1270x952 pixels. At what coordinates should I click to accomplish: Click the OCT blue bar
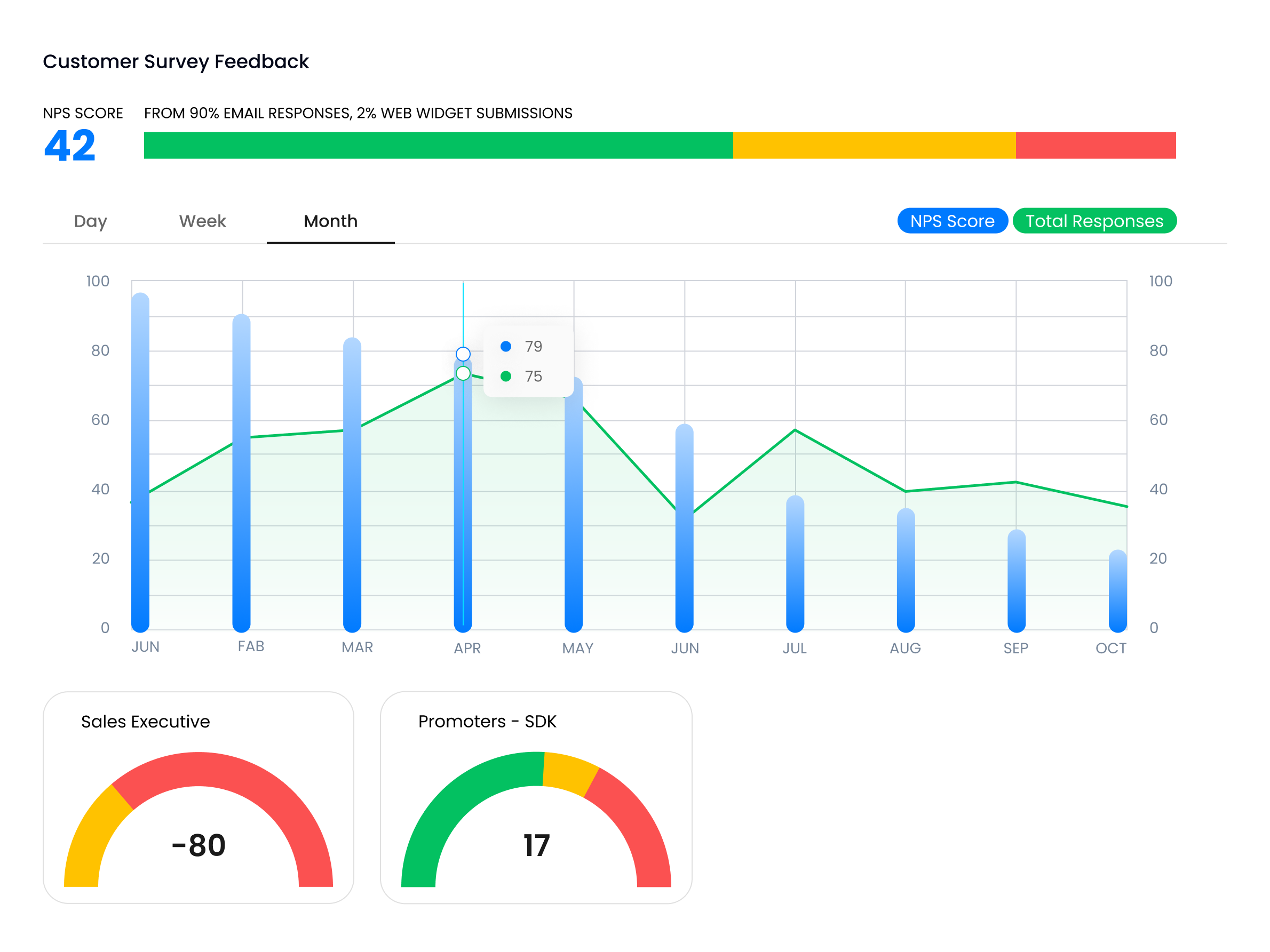(1118, 591)
